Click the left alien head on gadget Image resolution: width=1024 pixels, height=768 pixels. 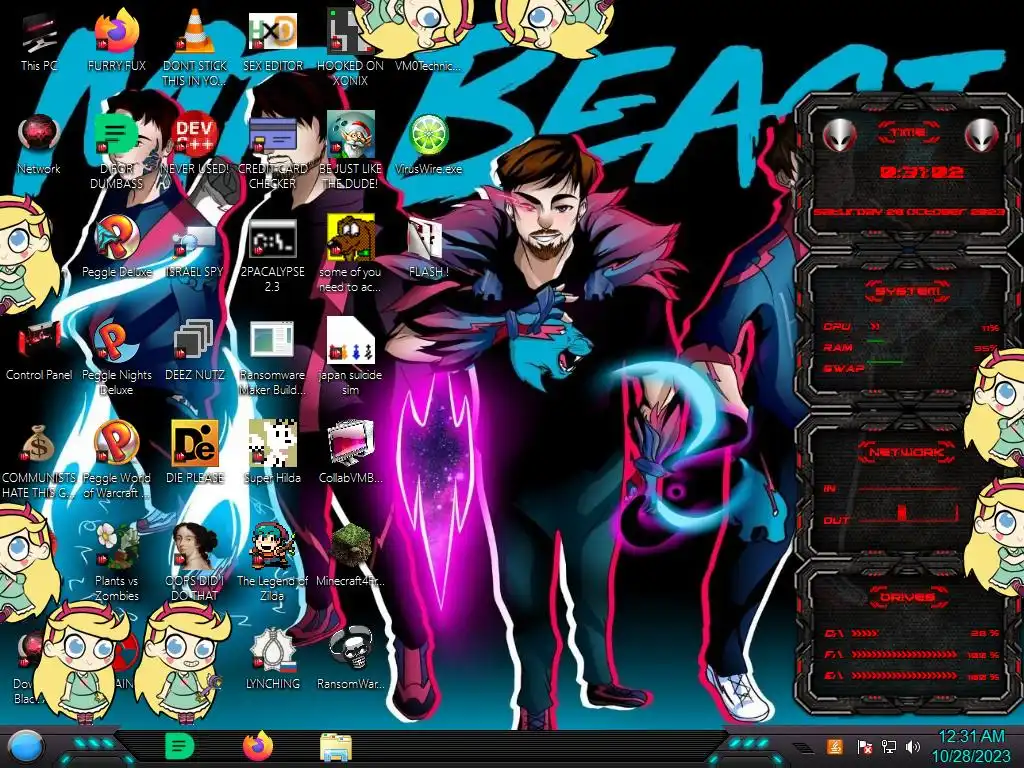coord(839,135)
